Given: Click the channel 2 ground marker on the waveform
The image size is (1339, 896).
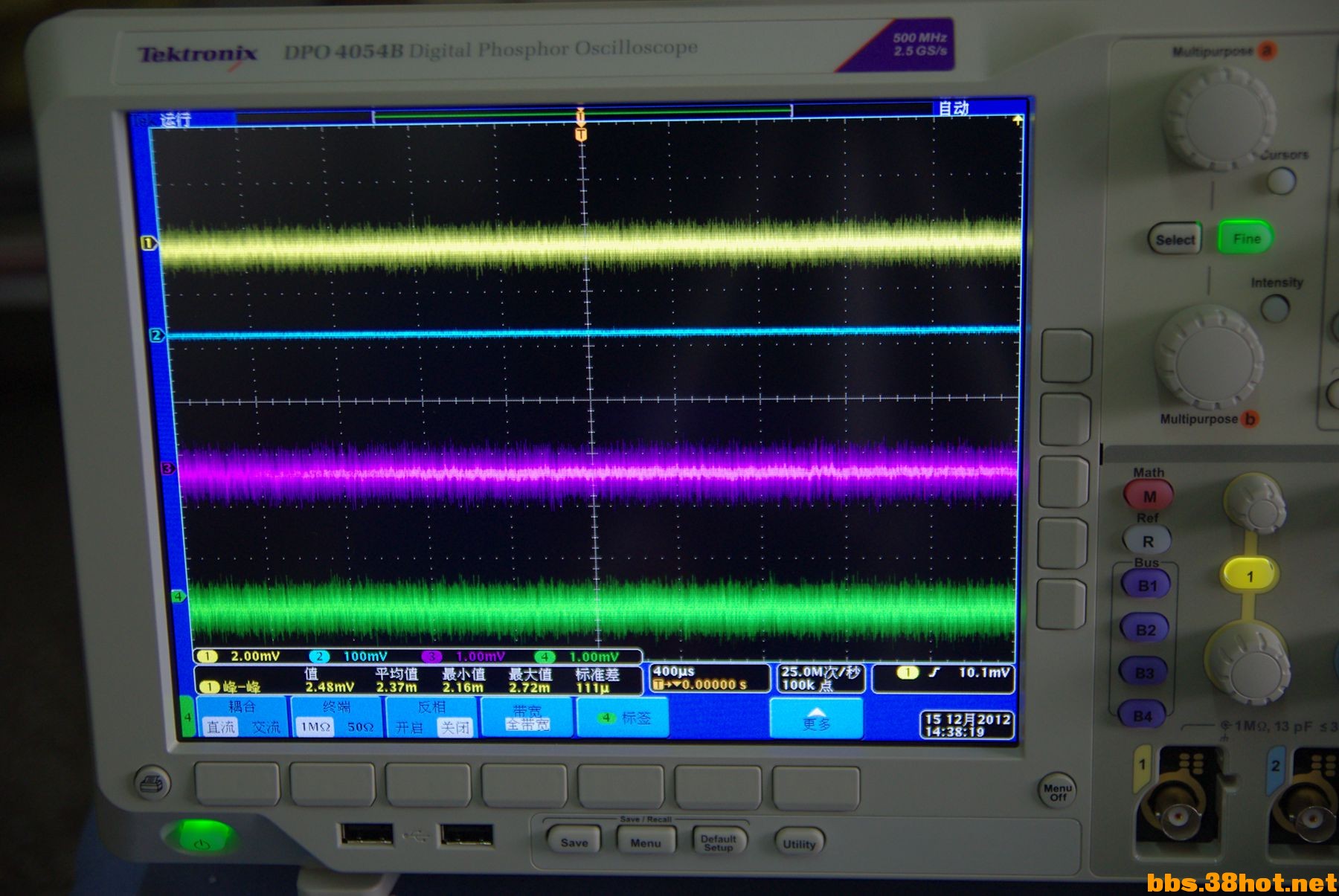Looking at the screenshot, I should (156, 335).
